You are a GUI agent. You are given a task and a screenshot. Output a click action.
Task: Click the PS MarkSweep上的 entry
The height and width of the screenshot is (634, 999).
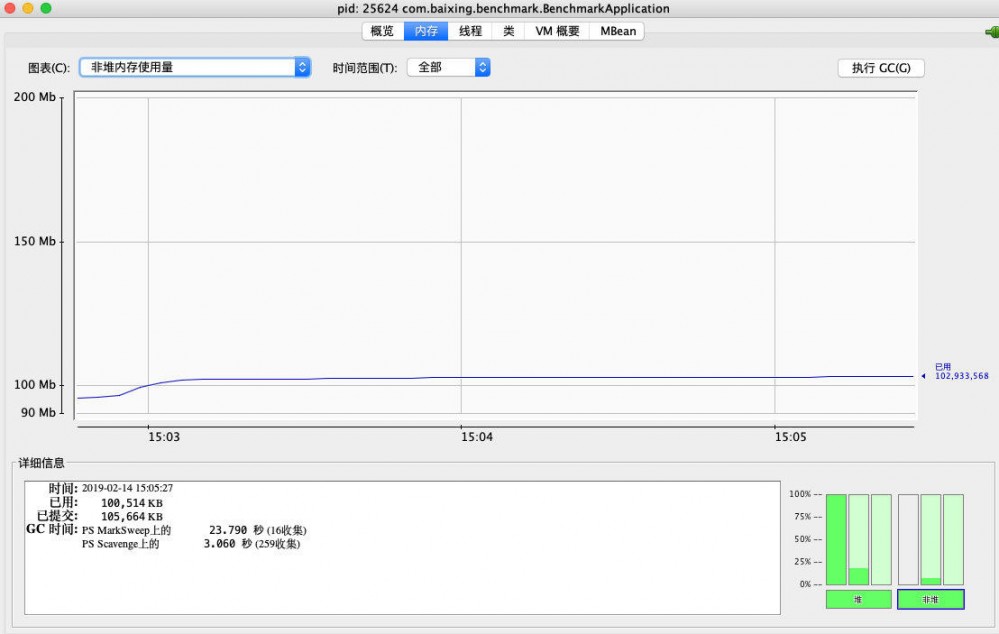pyautogui.click(x=126, y=530)
